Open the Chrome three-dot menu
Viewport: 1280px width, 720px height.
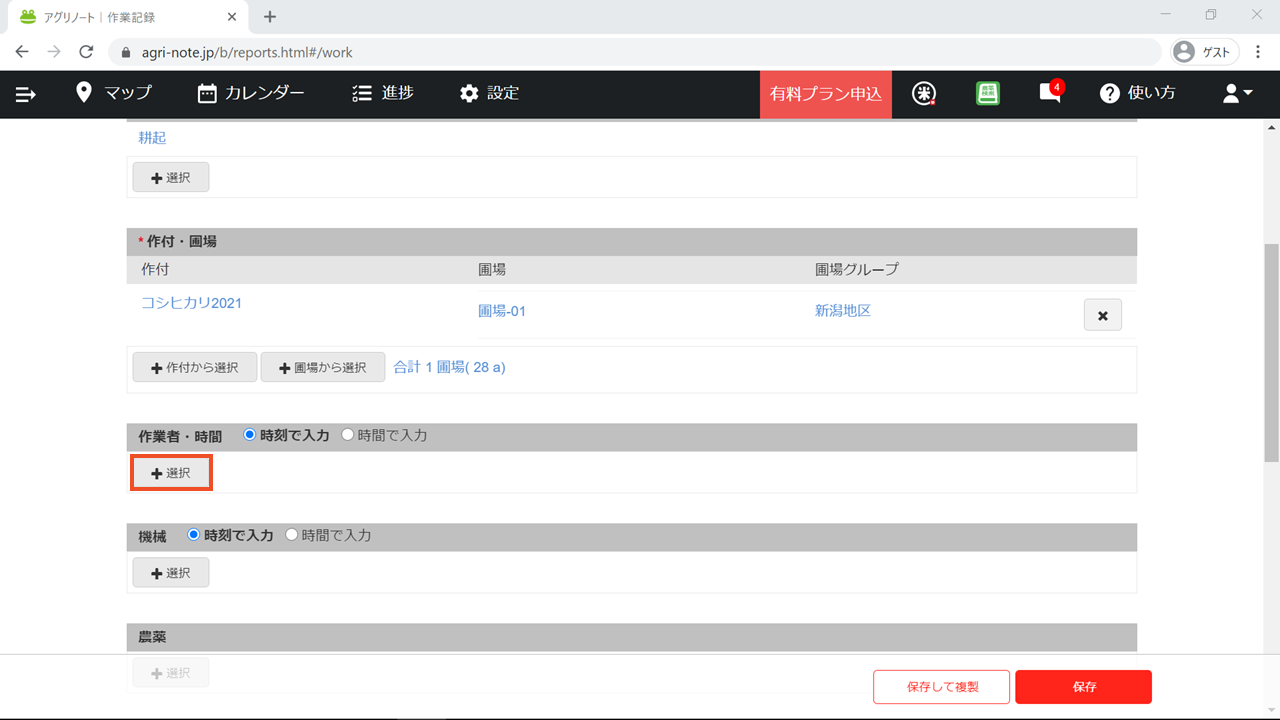pos(1258,52)
